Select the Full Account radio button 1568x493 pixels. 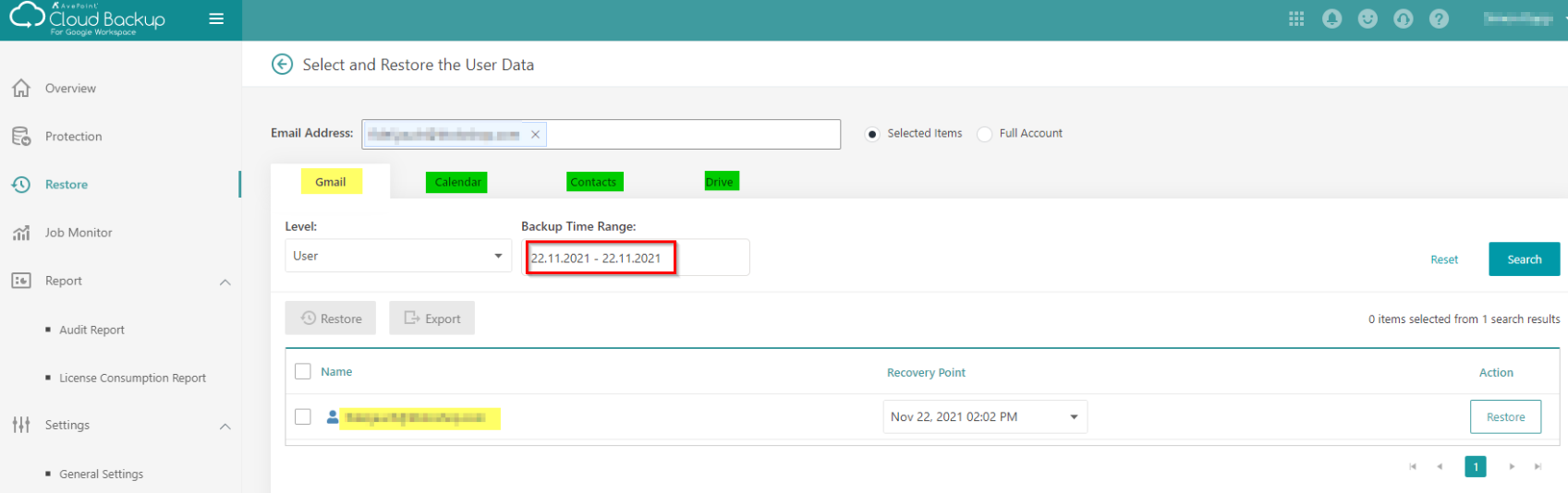[x=985, y=134]
